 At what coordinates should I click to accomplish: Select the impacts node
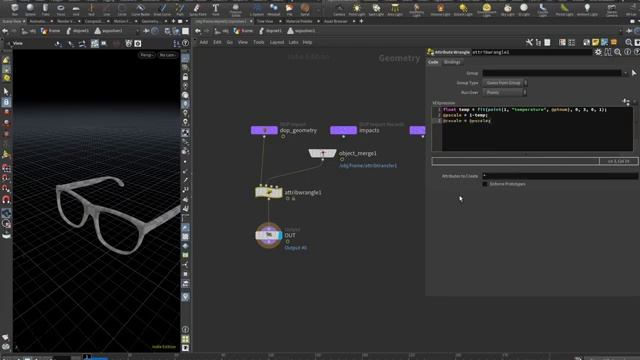(343, 130)
